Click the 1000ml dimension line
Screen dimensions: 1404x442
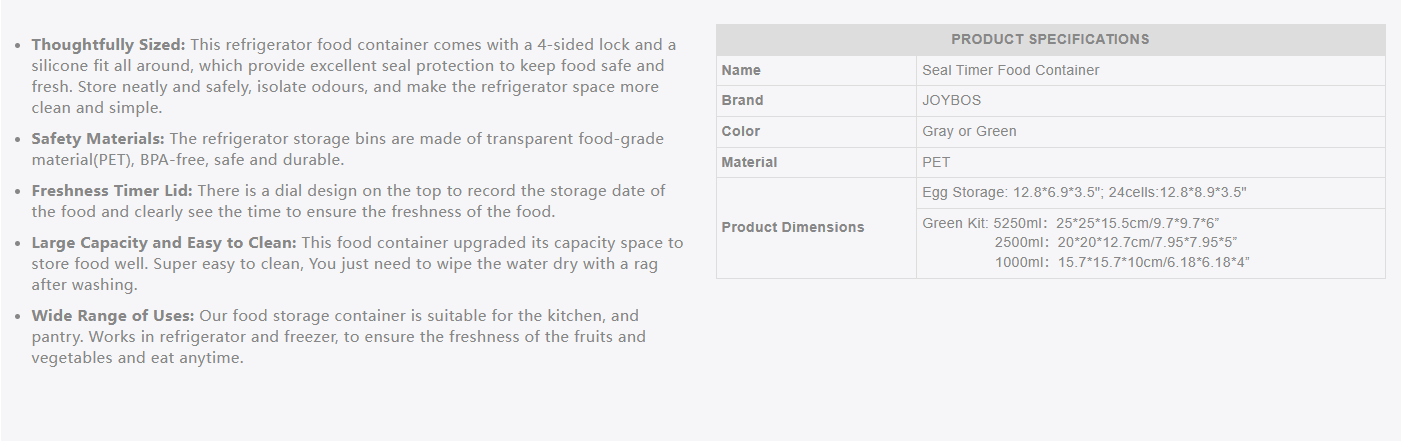(x=1122, y=262)
